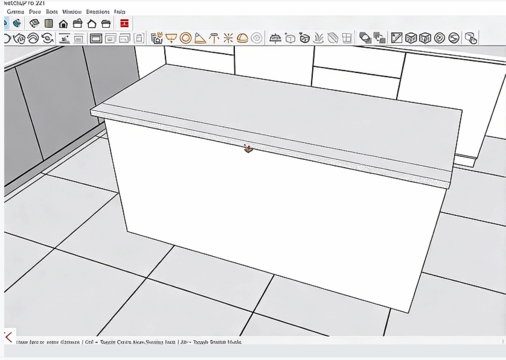Open the Camera menu
This screenshot has width=506, height=360.
[x=15, y=12]
